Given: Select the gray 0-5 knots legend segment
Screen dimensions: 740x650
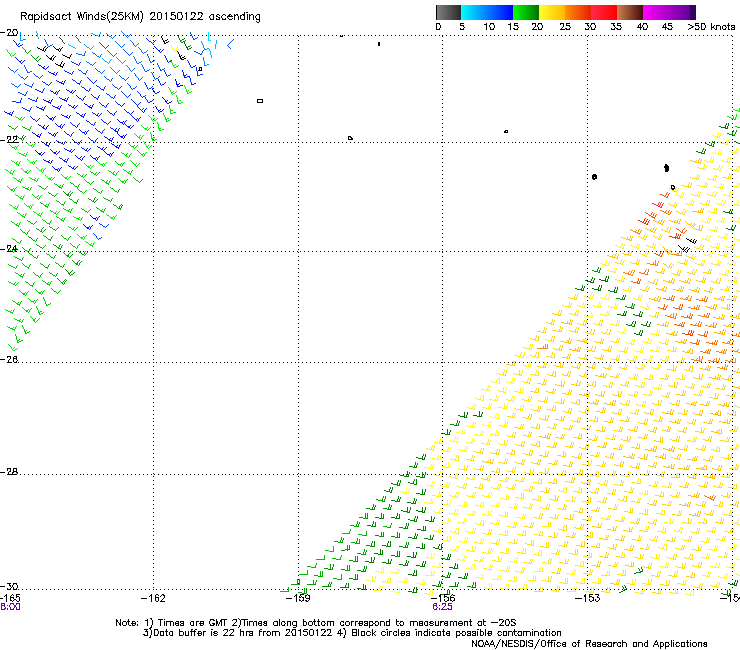Looking at the screenshot, I should click(448, 12).
